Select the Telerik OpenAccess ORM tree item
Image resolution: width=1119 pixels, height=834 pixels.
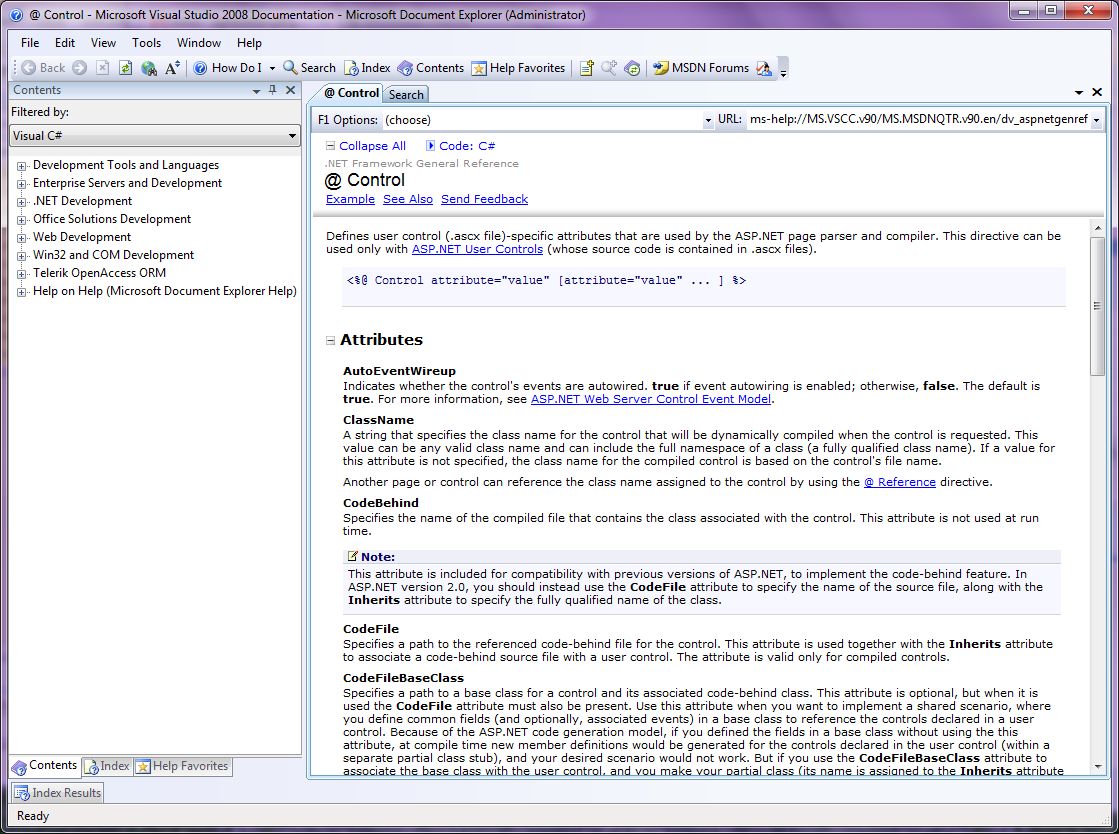coord(99,273)
